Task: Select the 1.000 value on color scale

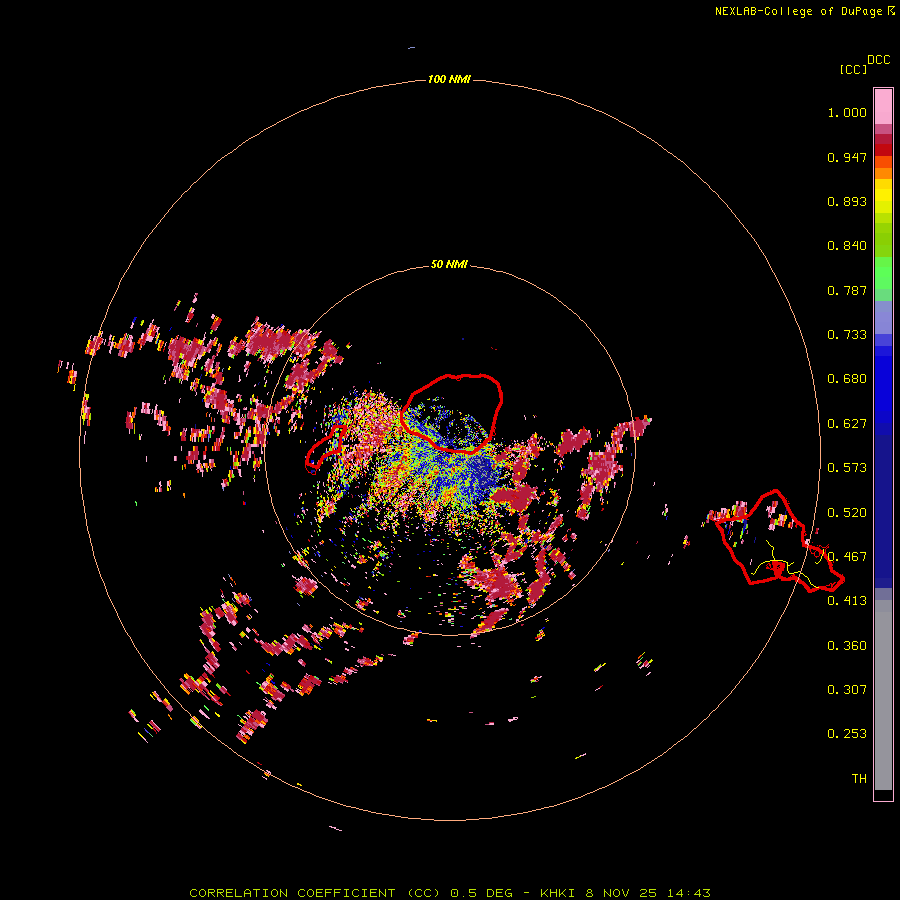Action: (x=847, y=112)
